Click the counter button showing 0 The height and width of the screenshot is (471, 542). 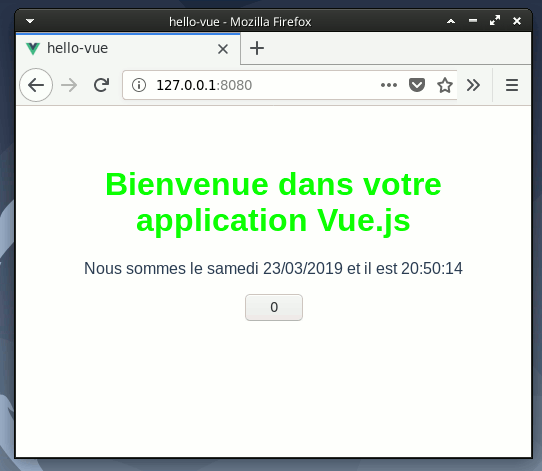(274, 307)
